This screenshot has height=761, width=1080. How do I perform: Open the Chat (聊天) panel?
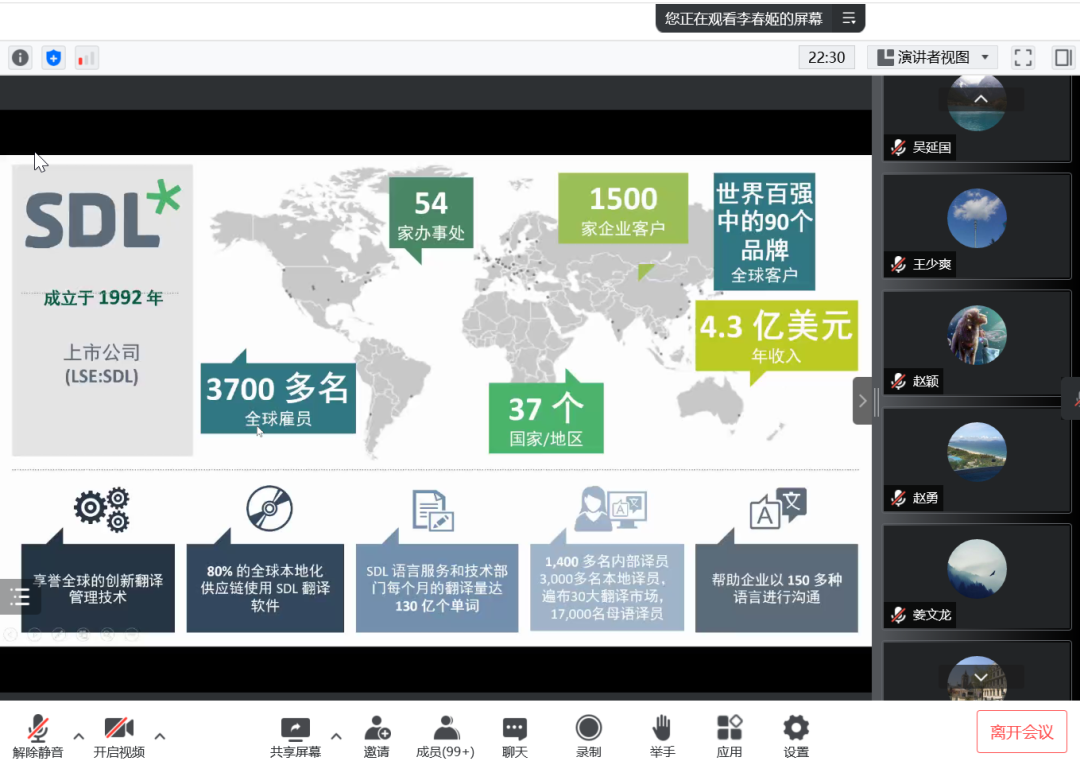click(515, 736)
